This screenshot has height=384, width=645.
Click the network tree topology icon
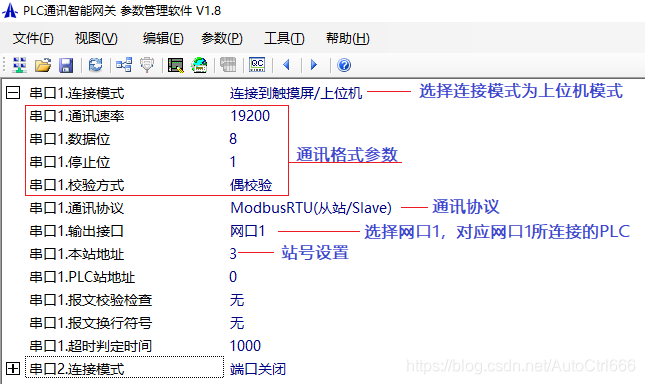click(124, 65)
